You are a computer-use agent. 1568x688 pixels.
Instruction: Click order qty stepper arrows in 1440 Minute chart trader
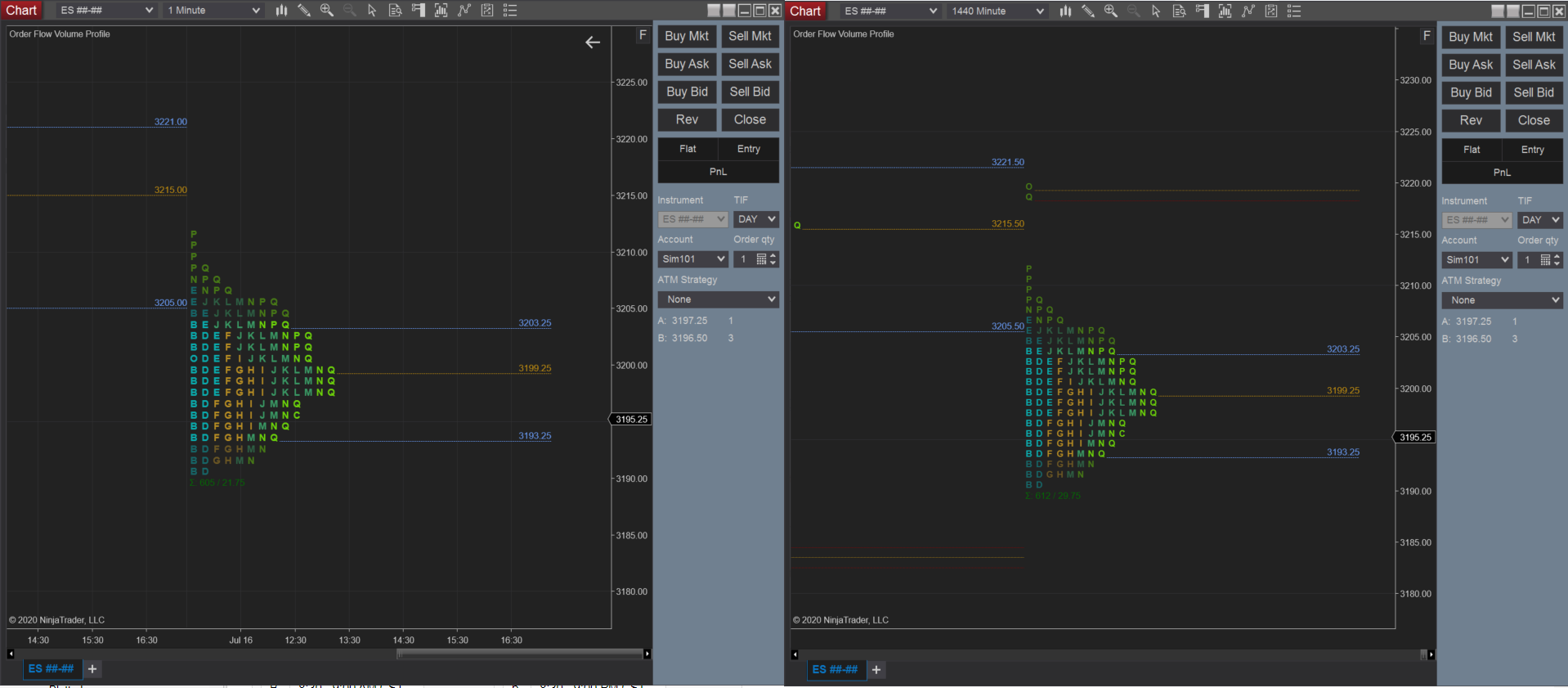pyautogui.click(x=1557, y=260)
